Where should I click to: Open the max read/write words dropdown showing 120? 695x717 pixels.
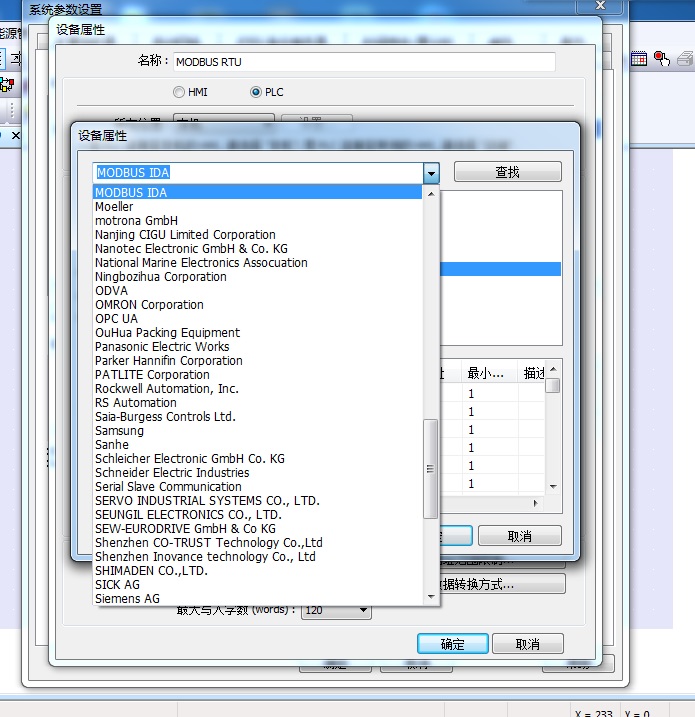[x=362, y=610]
